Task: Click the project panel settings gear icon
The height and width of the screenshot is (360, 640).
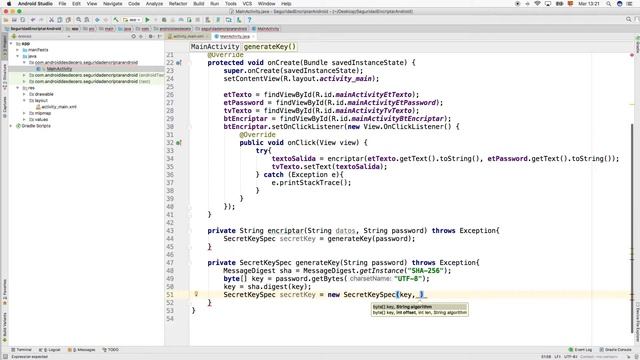Action: (x=151, y=36)
